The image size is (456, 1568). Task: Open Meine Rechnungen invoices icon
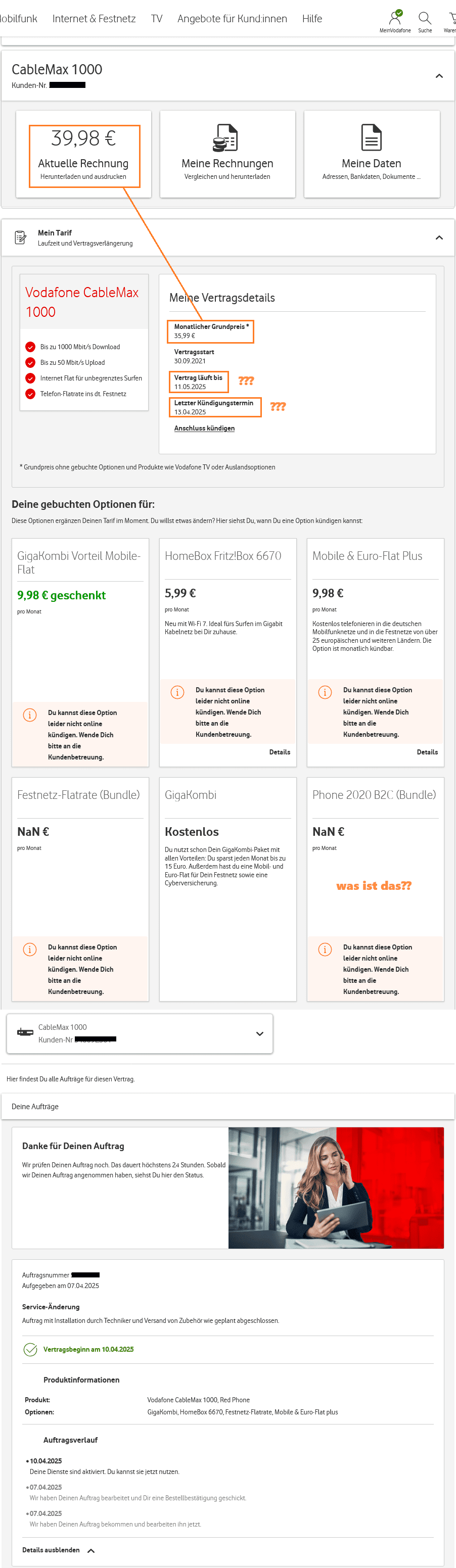coord(226,137)
